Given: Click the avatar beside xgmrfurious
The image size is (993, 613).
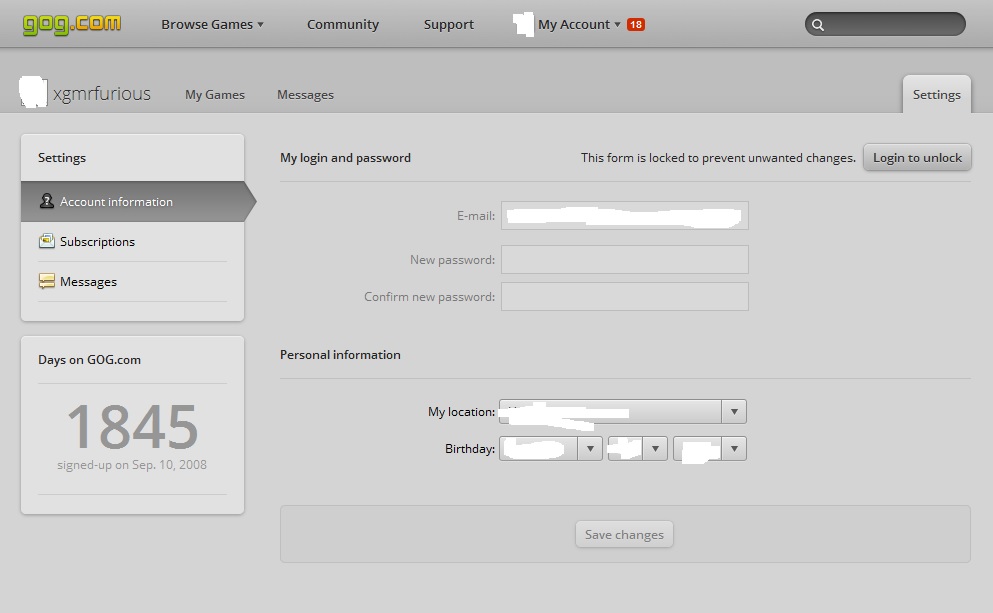Looking at the screenshot, I should click(34, 92).
